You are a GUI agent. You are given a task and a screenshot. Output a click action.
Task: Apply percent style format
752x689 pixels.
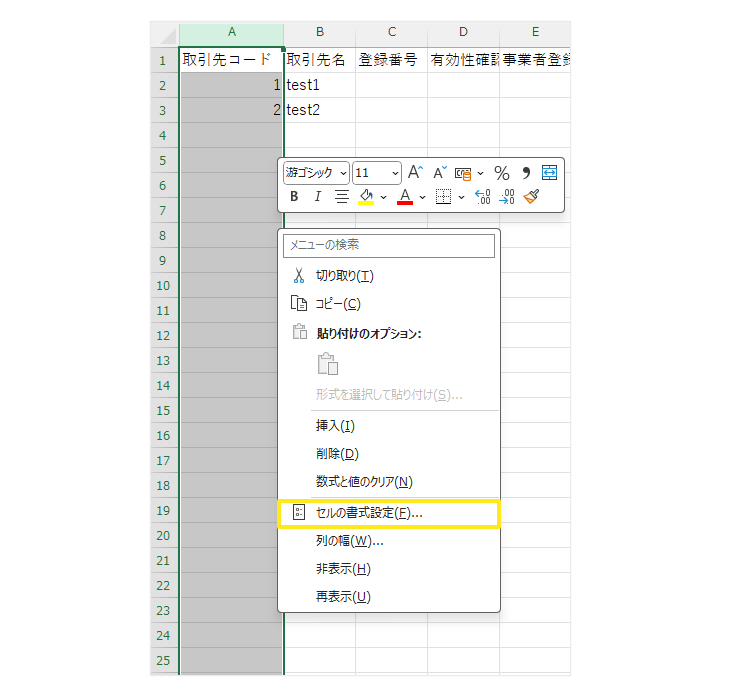(x=502, y=173)
